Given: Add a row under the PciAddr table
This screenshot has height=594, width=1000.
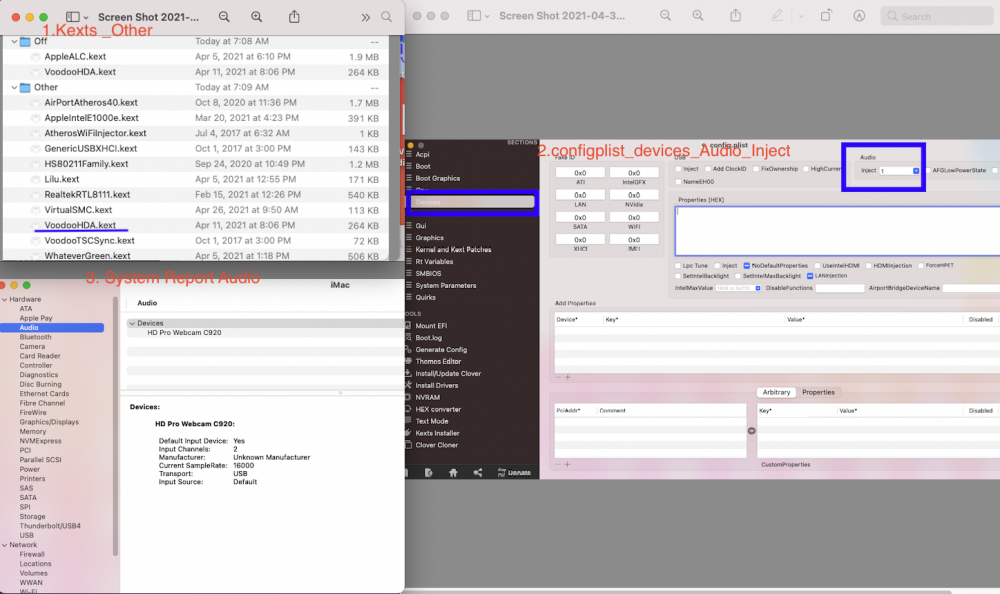Looking at the screenshot, I should (x=567, y=464).
